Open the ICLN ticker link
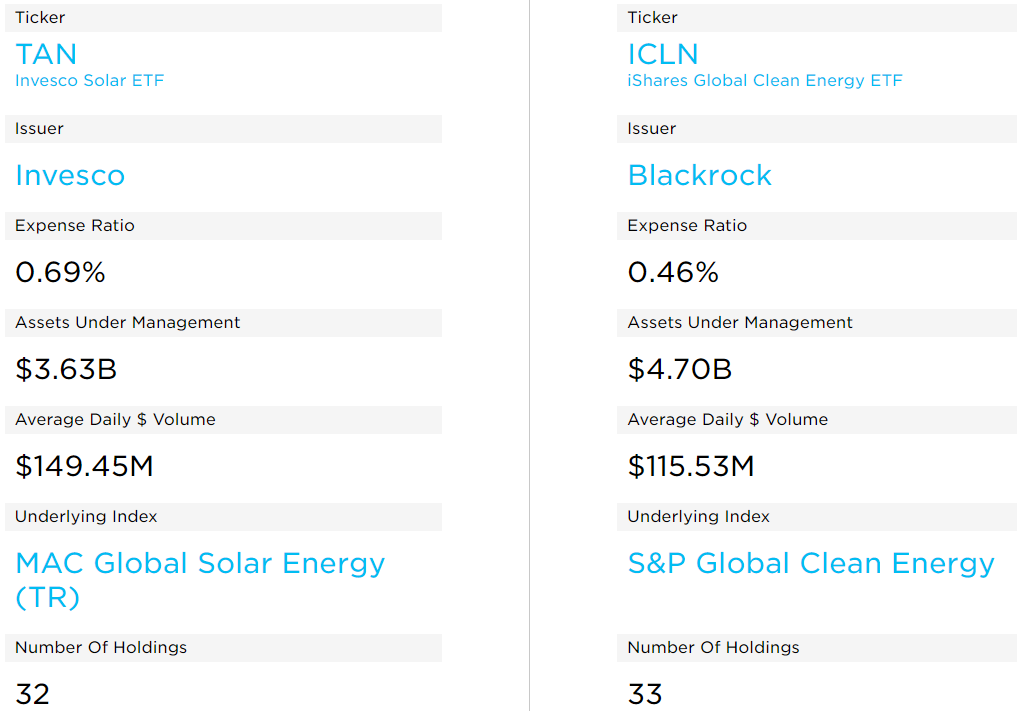Viewport: 1017px width, 711px height. [663, 54]
